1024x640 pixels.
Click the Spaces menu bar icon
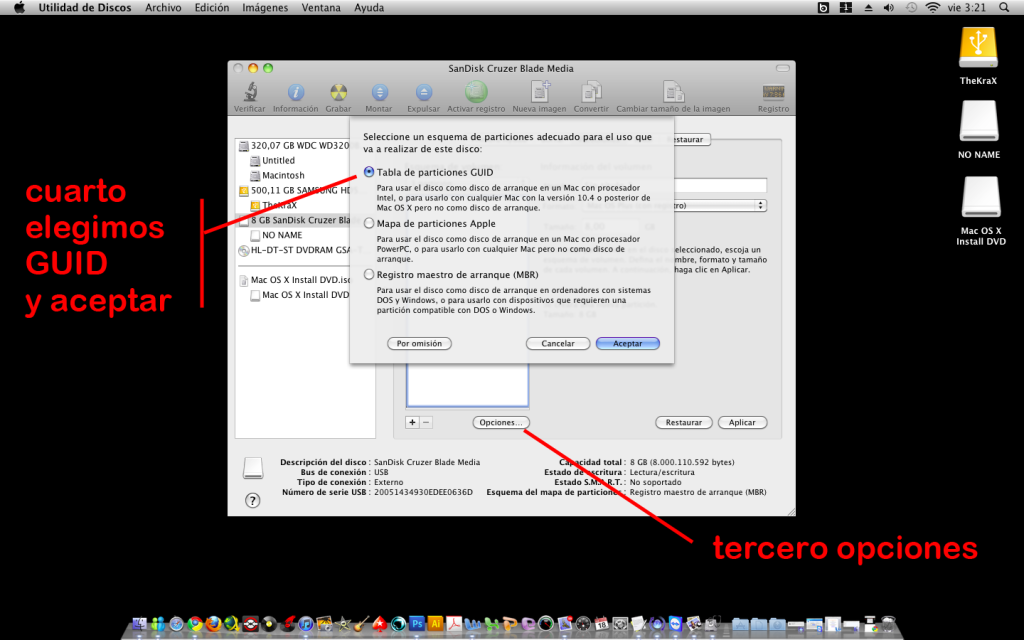846,8
